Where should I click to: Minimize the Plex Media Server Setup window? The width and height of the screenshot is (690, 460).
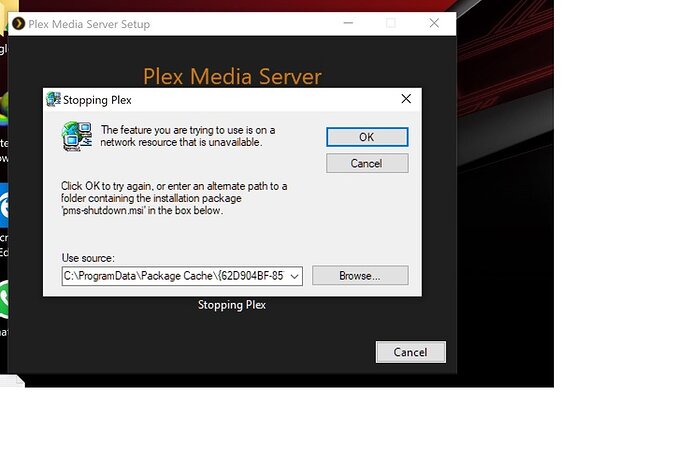pos(348,23)
